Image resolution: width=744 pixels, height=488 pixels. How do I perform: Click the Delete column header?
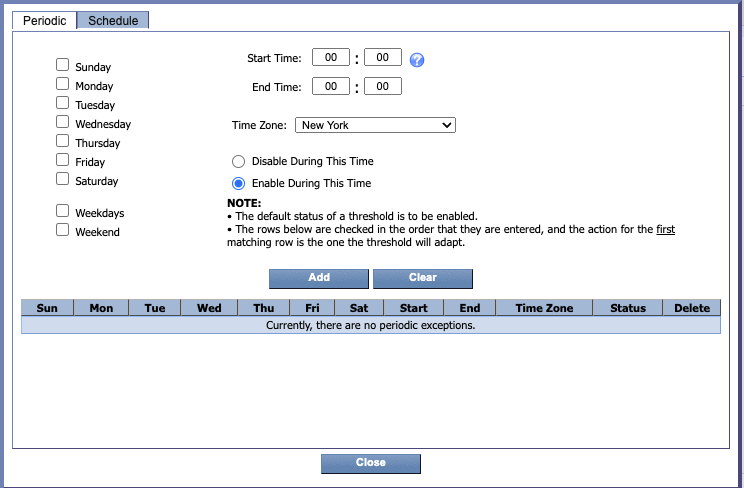point(692,308)
